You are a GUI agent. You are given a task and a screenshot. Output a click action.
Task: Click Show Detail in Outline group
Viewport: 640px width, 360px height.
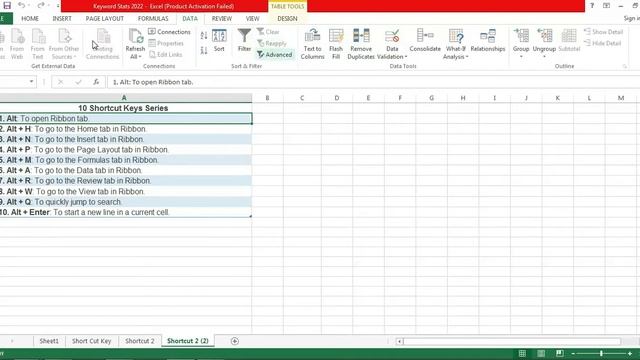click(x=603, y=32)
